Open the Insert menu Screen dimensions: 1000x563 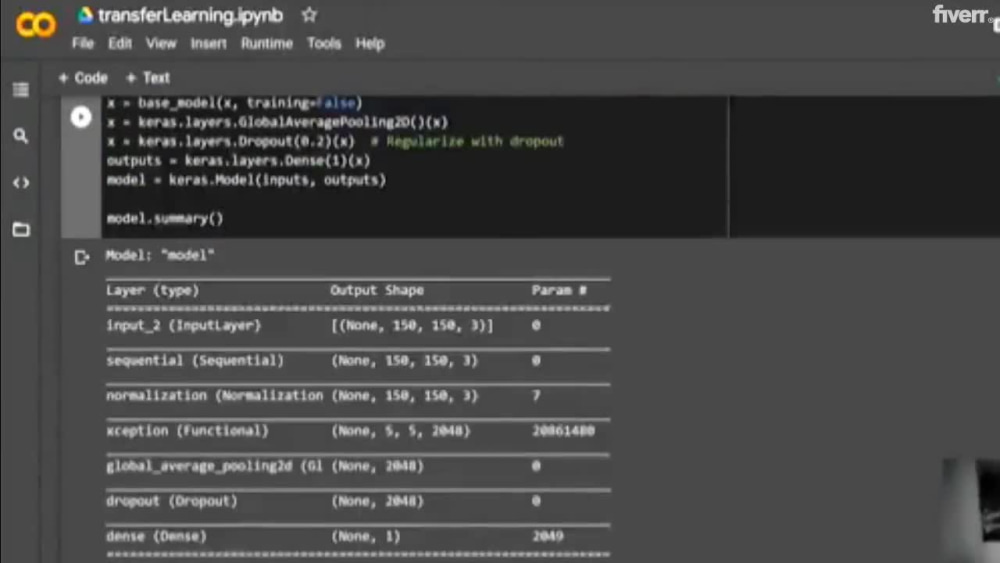coord(209,43)
